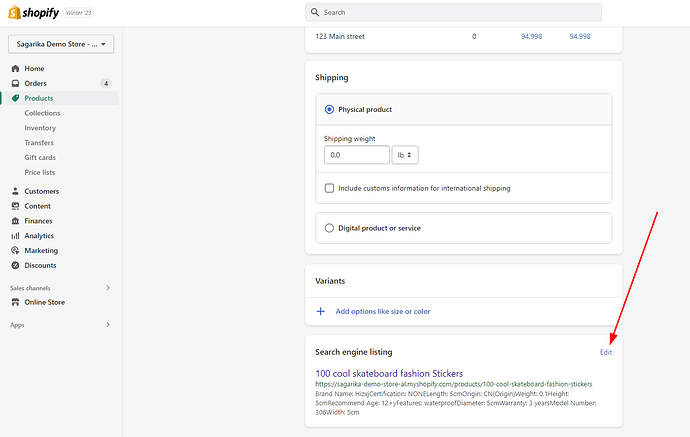The width and height of the screenshot is (690, 437).
Task: Click the top Search bar
Action: click(454, 12)
